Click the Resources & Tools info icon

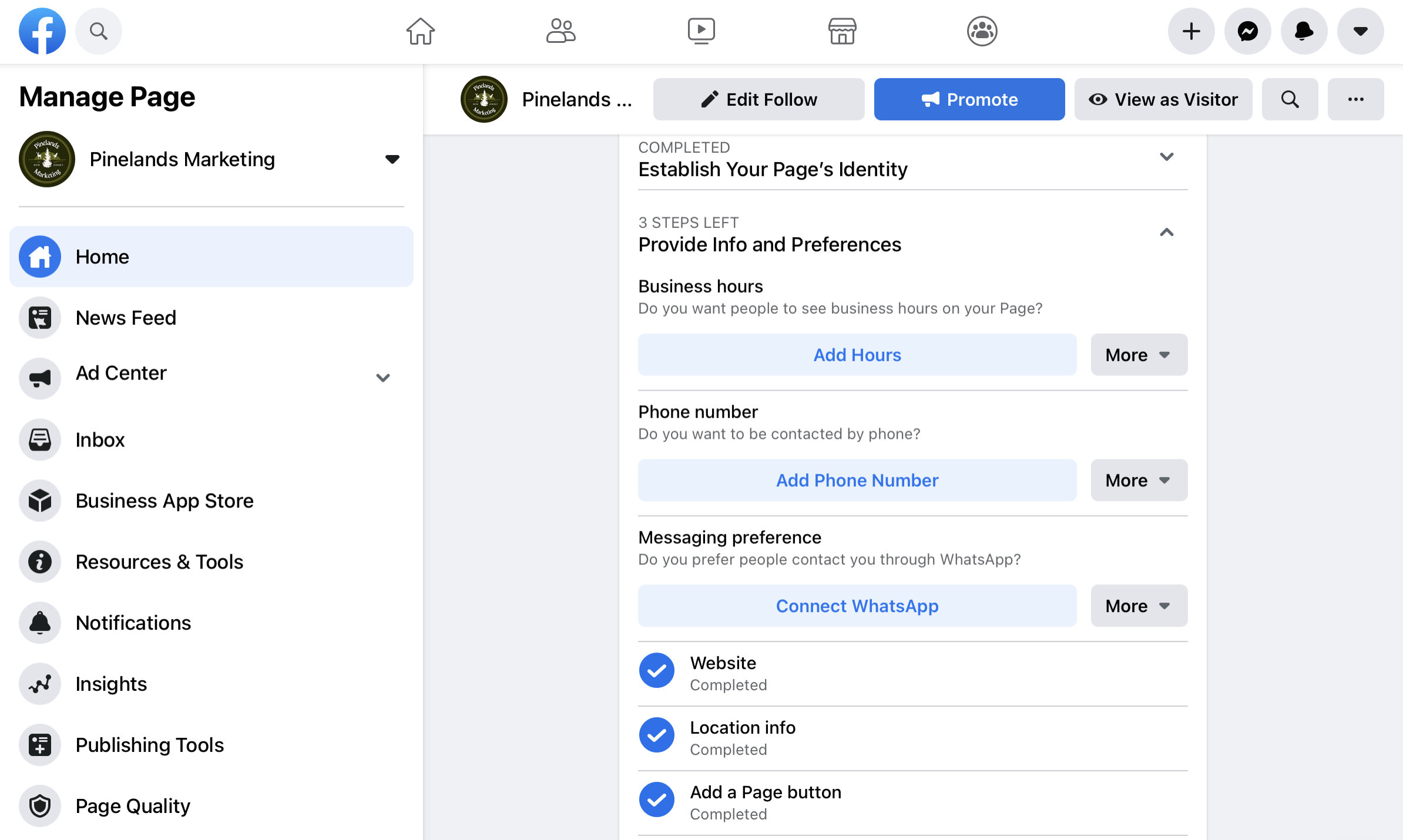[40, 562]
